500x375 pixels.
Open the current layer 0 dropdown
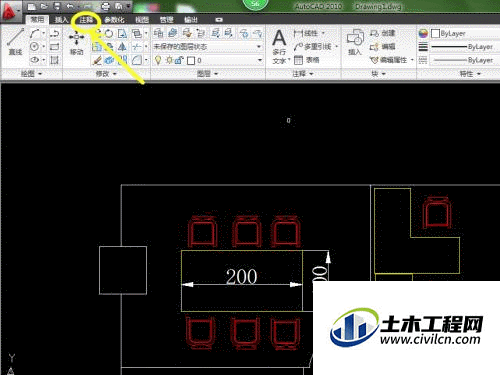[260, 60]
